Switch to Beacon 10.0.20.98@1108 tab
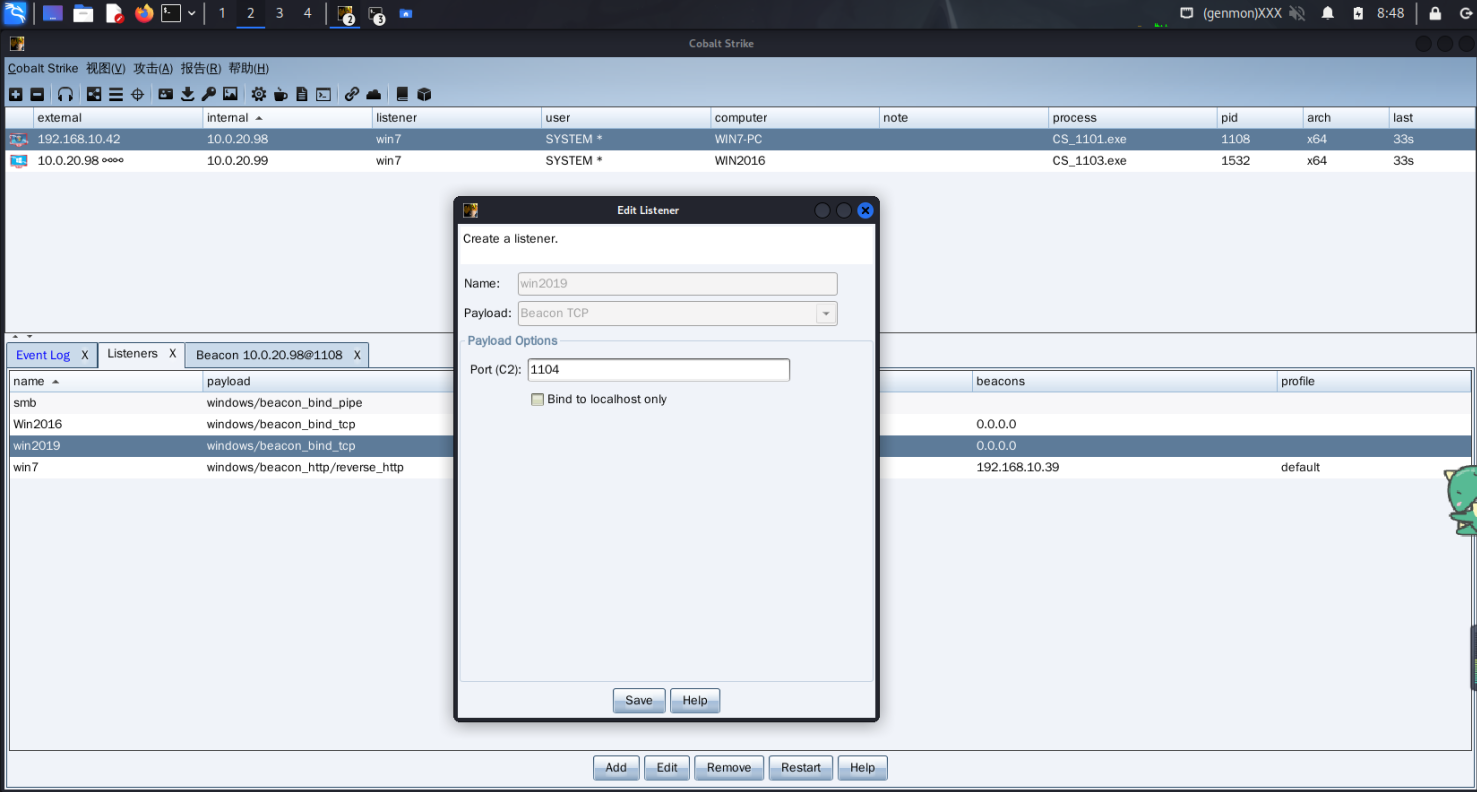Screen dimensions: 1477x792 click(269, 355)
